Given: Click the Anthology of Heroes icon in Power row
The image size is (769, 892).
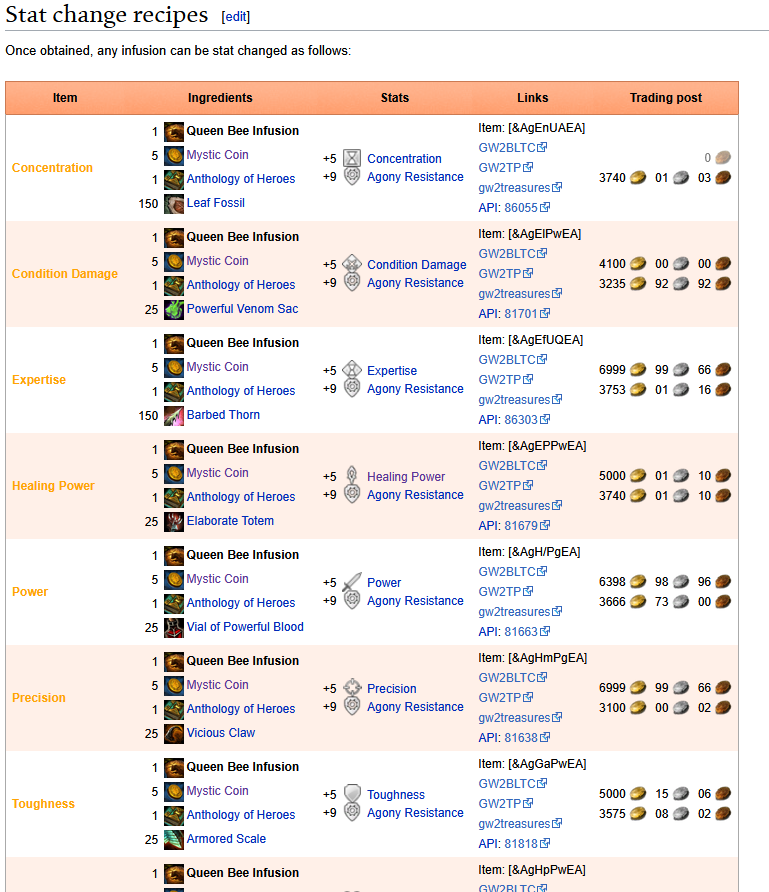Looking at the screenshot, I should click(174, 604).
